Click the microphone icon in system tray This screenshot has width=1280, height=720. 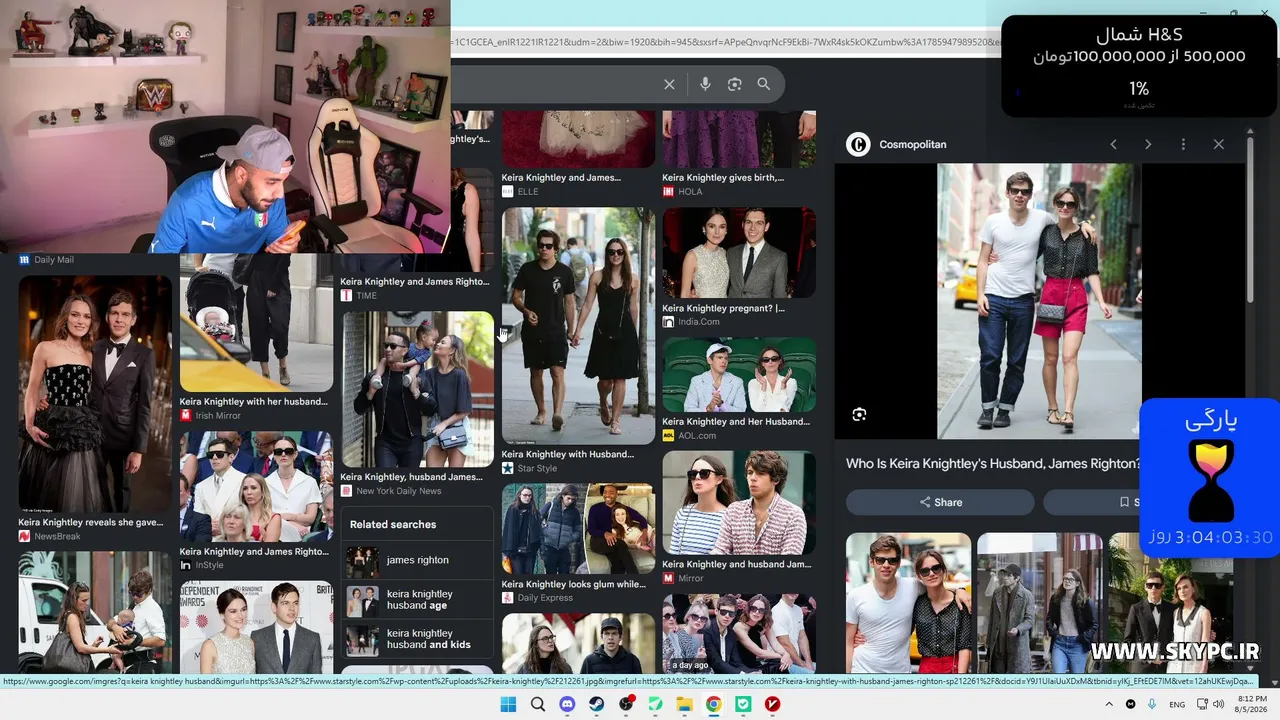1152,704
